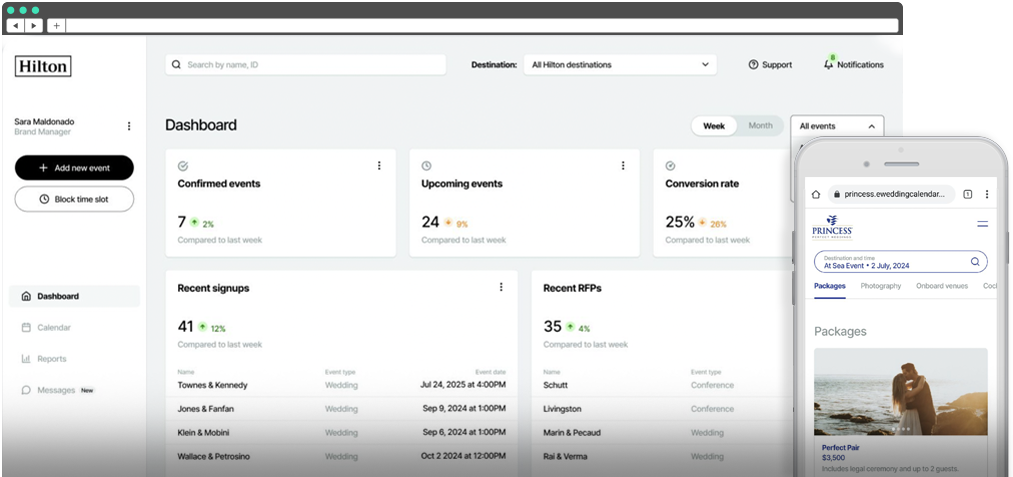Open a new browser tab with plus
1013x477 pixels.
56,25
